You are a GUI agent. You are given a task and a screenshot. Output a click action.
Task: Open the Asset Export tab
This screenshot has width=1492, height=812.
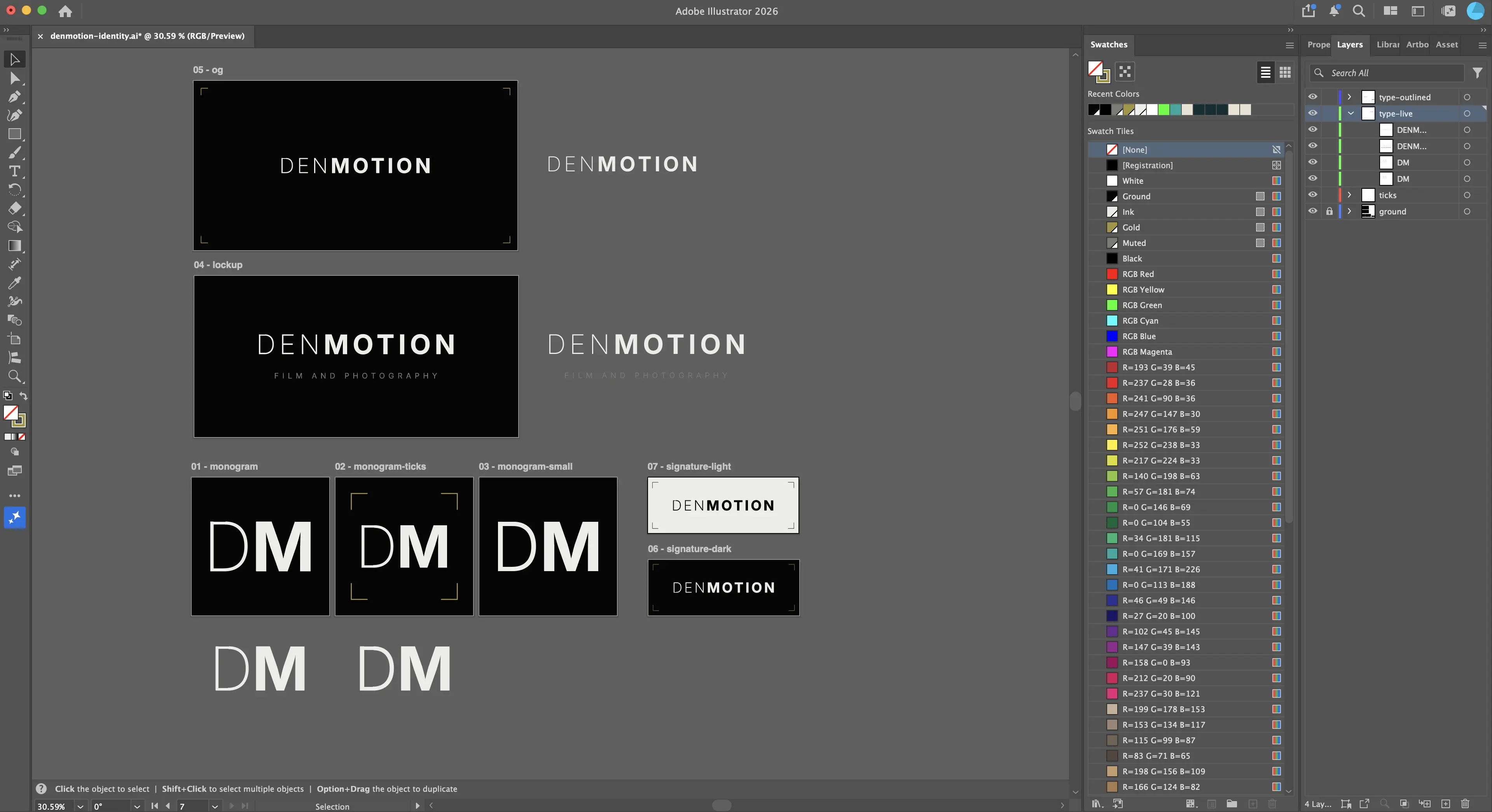point(1447,45)
